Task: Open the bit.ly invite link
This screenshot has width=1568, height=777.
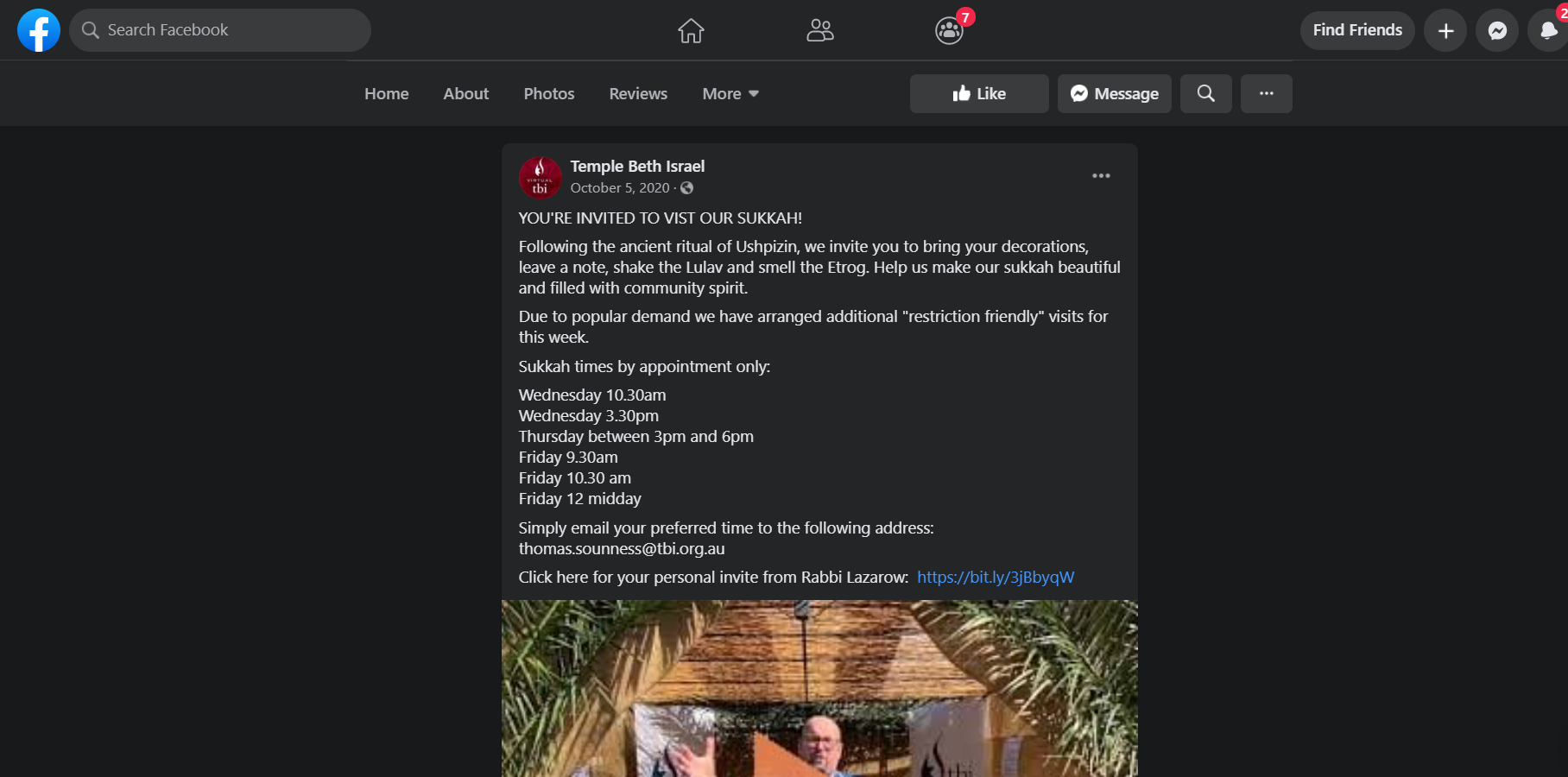Action: click(996, 577)
